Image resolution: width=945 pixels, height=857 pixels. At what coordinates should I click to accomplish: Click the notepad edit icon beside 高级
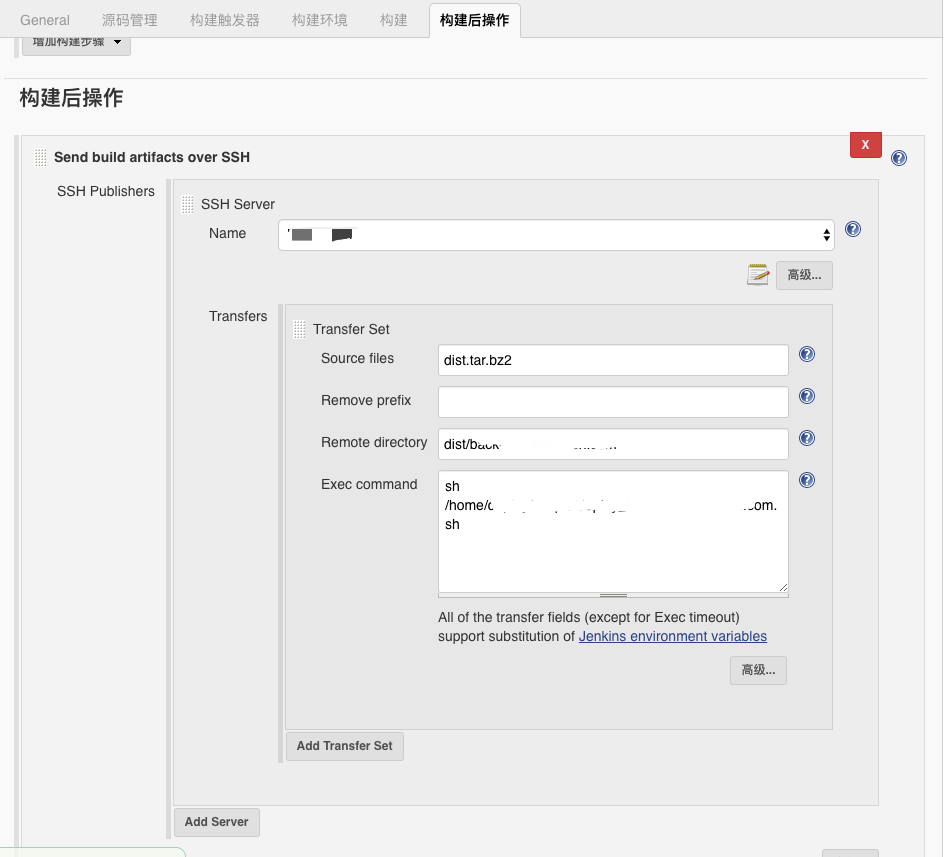pos(758,275)
